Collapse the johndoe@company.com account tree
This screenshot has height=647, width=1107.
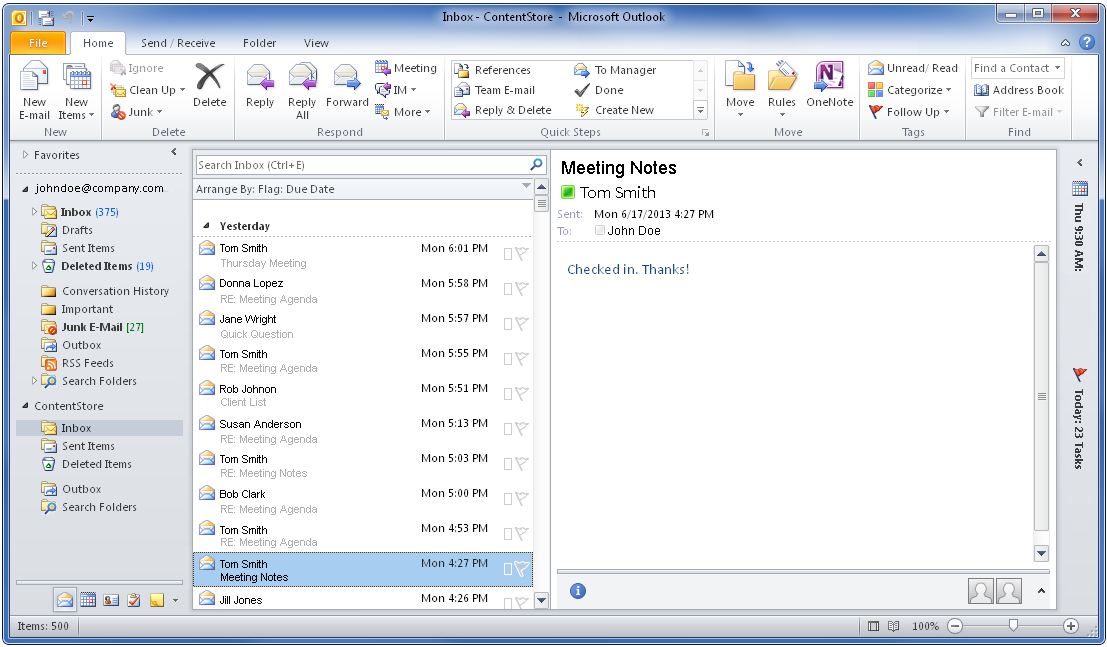(25, 189)
